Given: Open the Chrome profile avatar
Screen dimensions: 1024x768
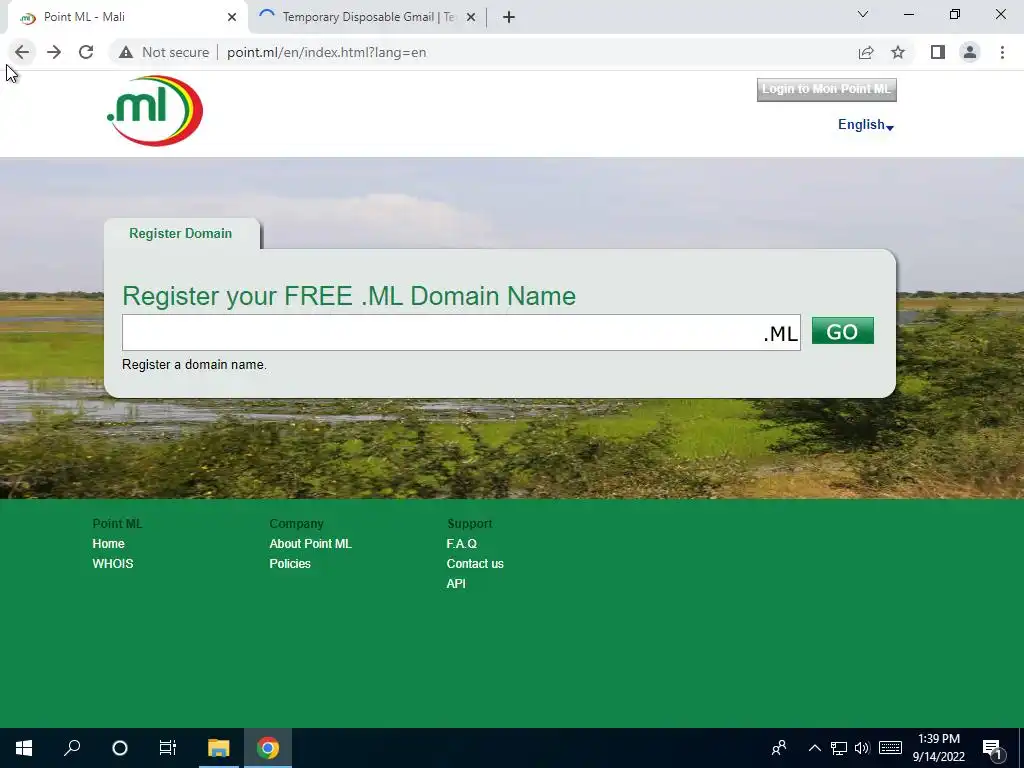Looking at the screenshot, I should [x=970, y=52].
